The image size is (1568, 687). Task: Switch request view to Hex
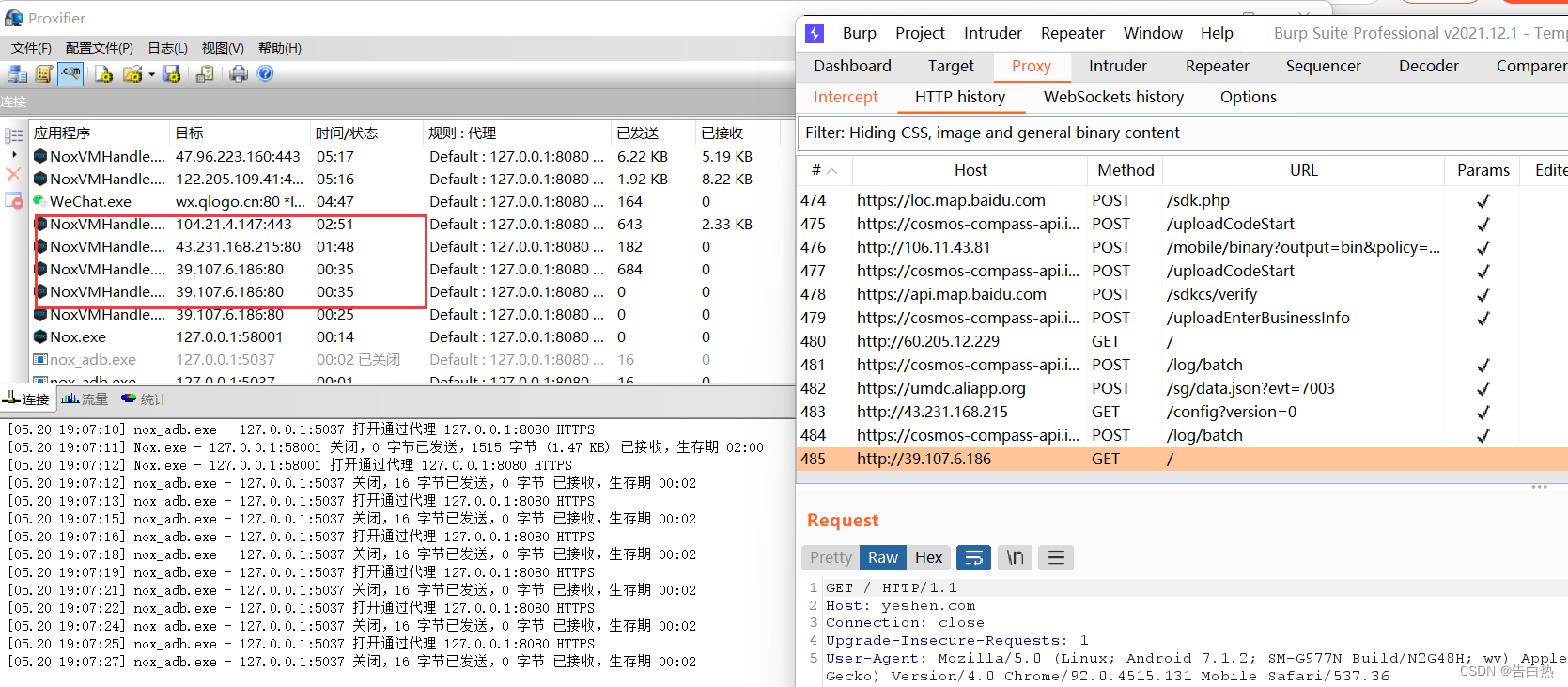(928, 557)
